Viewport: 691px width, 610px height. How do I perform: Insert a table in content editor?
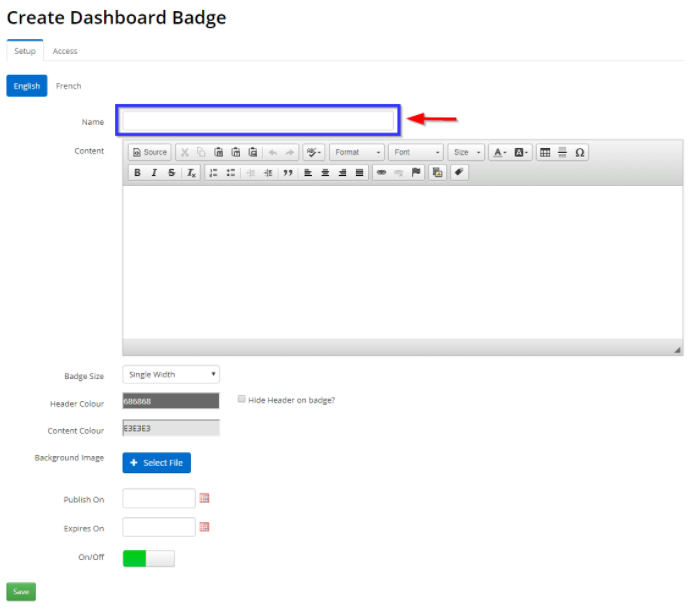(545, 152)
